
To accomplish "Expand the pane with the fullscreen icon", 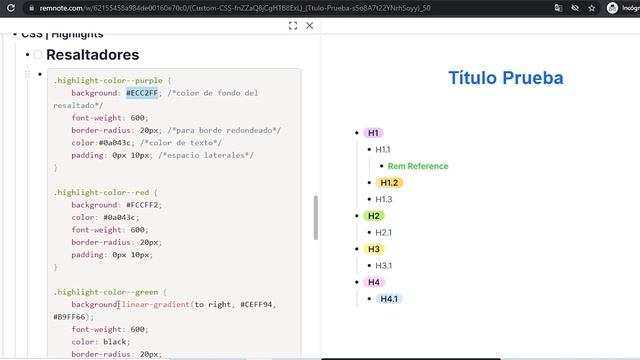I will click(293, 26).
